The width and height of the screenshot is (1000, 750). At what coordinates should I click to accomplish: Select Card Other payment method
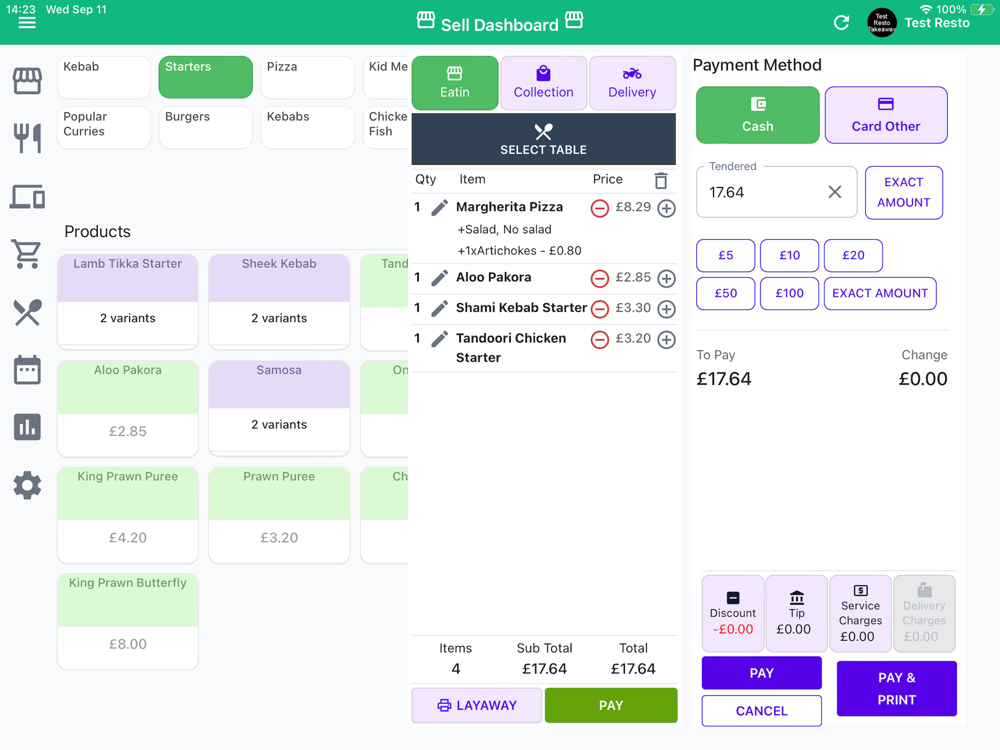886,115
